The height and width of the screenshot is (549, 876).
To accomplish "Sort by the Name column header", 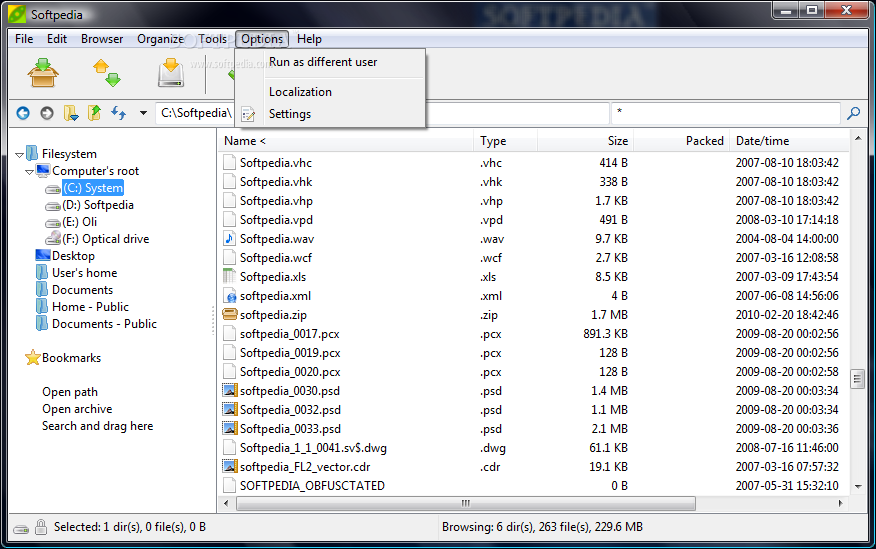I will coord(345,141).
